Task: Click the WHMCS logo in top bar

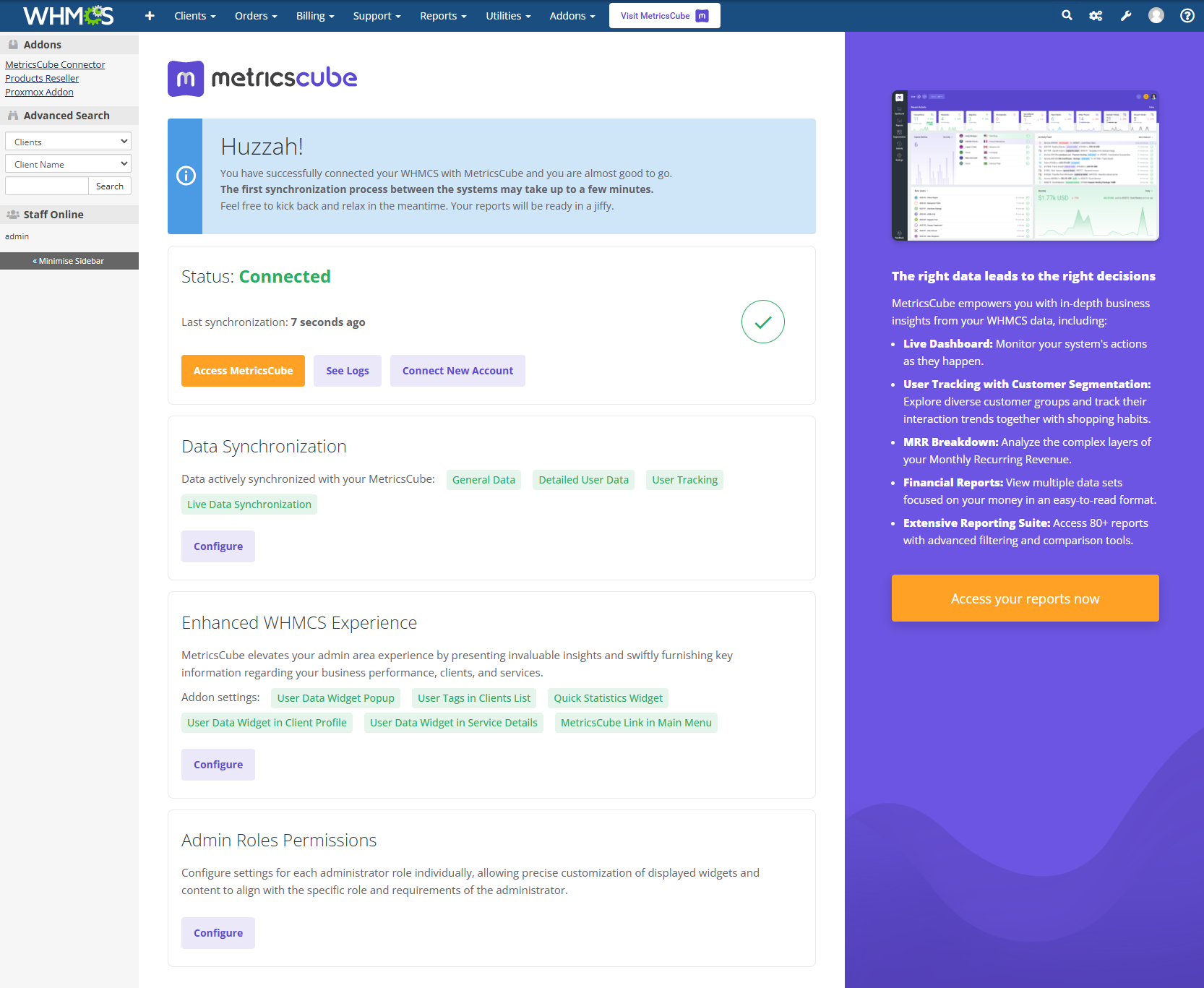Action: [x=69, y=15]
